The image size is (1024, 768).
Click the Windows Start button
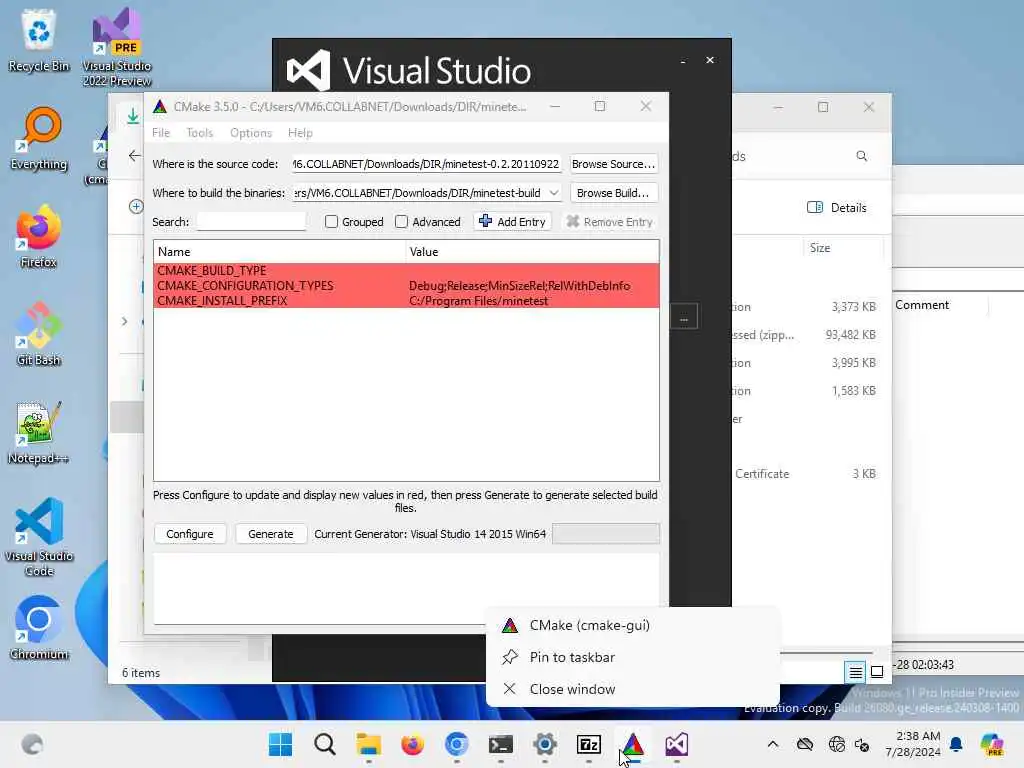281,744
